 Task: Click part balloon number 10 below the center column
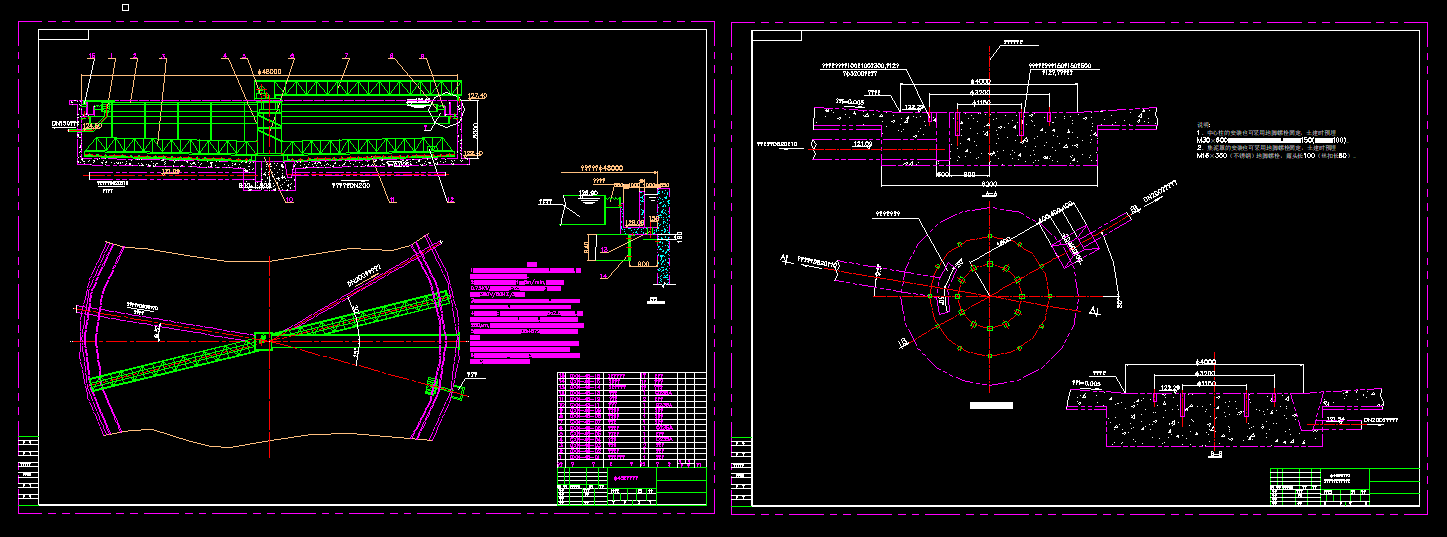click(290, 200)
